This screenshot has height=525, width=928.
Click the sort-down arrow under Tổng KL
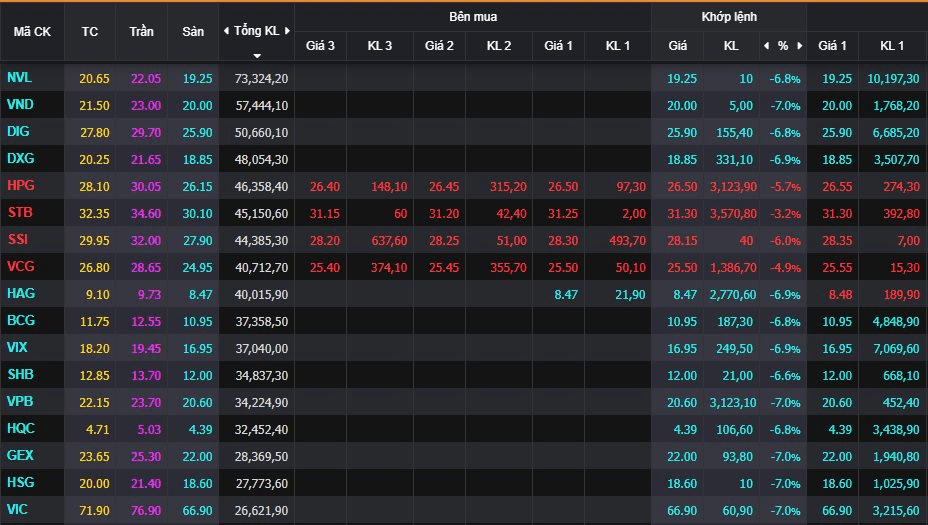tap(257, 56)
